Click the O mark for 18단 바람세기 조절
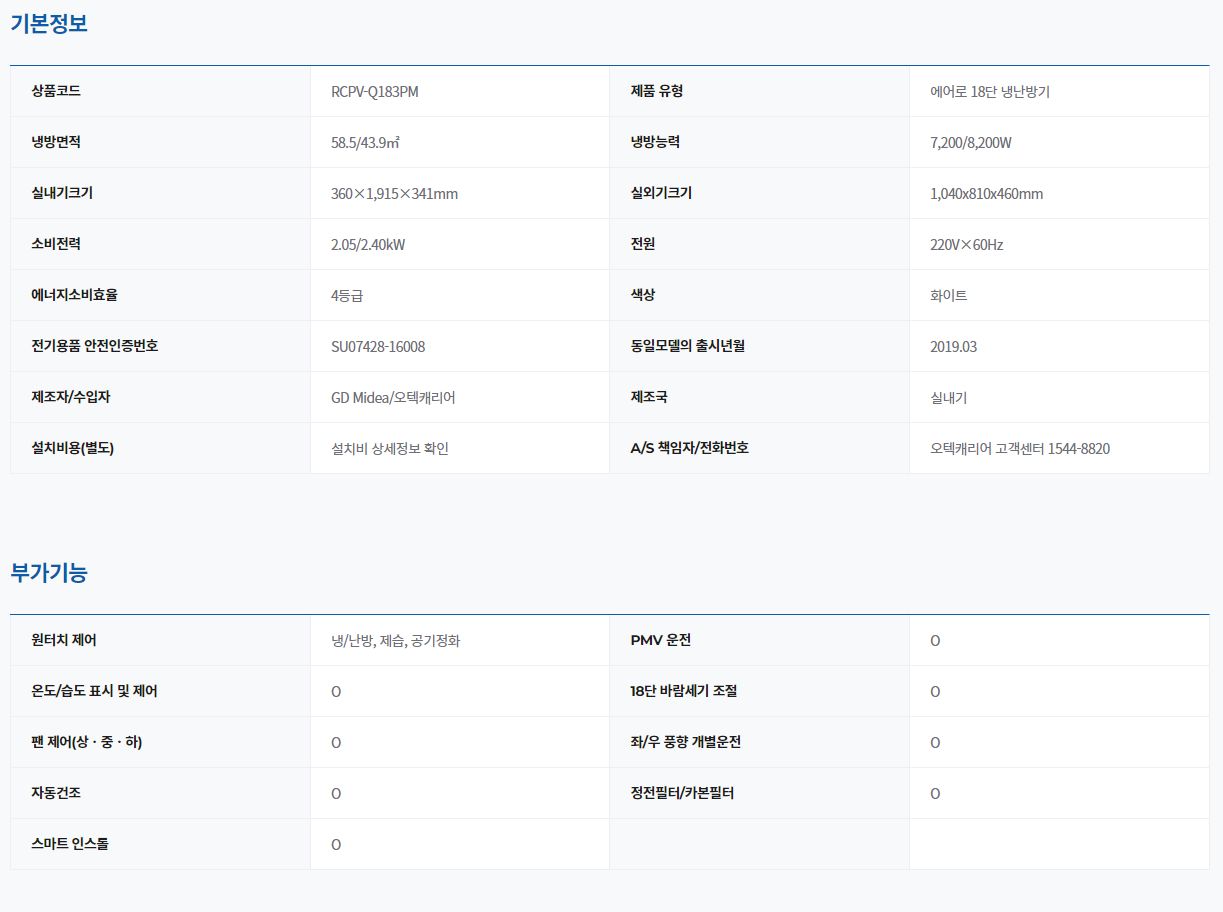This screenshot has width=1223, height=912. (935, 692)
